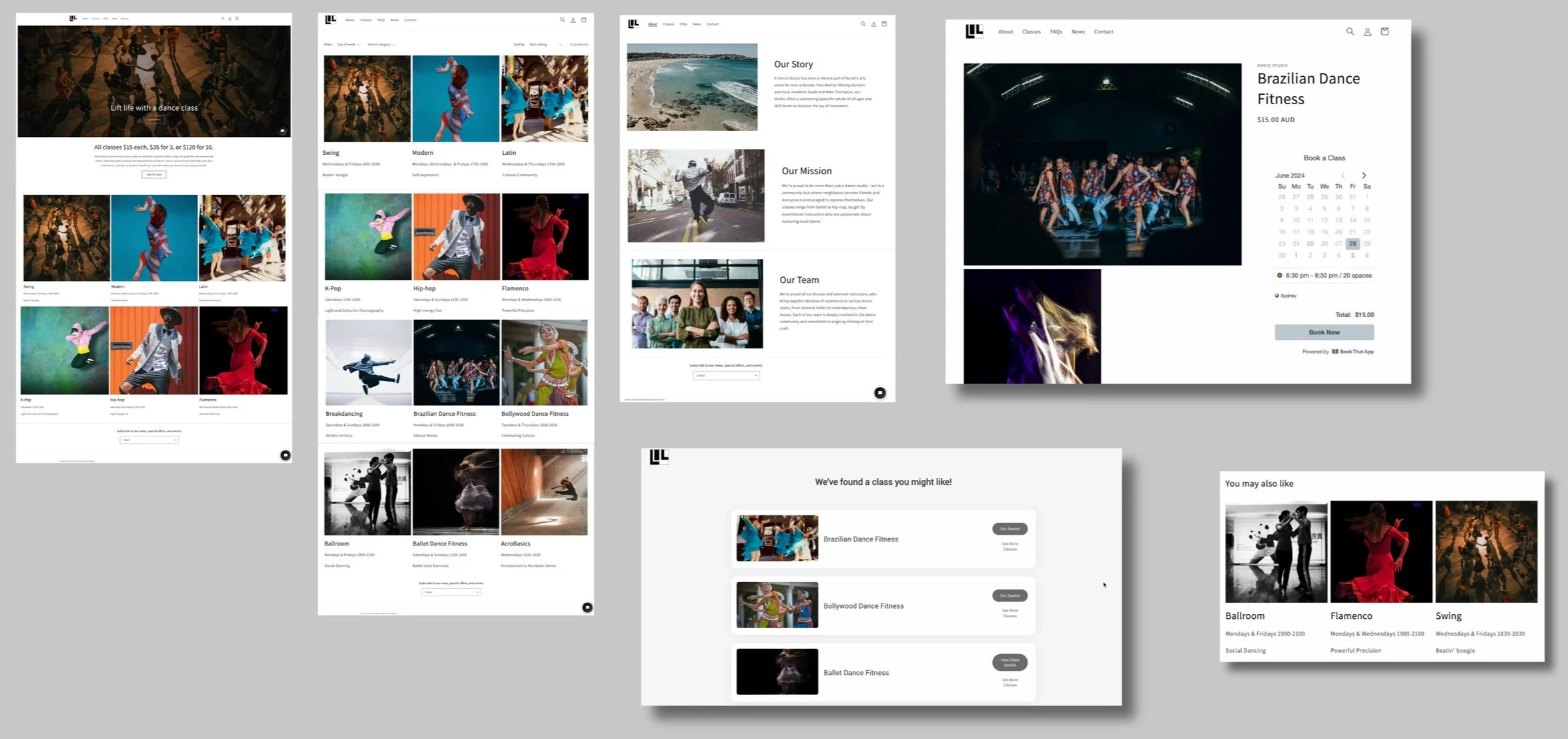The image size is (1568, 739).
Task: Select June 28 in booking calendar
Action: (1352, 244)
